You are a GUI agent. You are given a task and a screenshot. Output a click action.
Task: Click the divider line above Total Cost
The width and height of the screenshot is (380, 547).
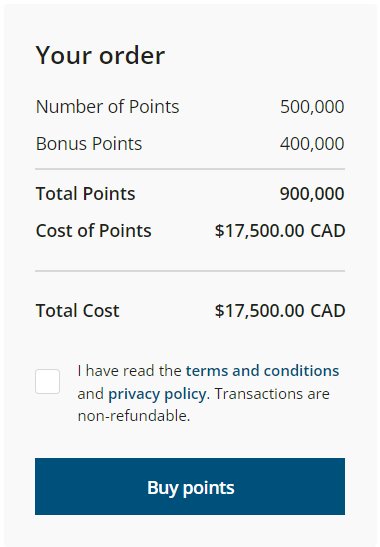click(x=190, y=271)
